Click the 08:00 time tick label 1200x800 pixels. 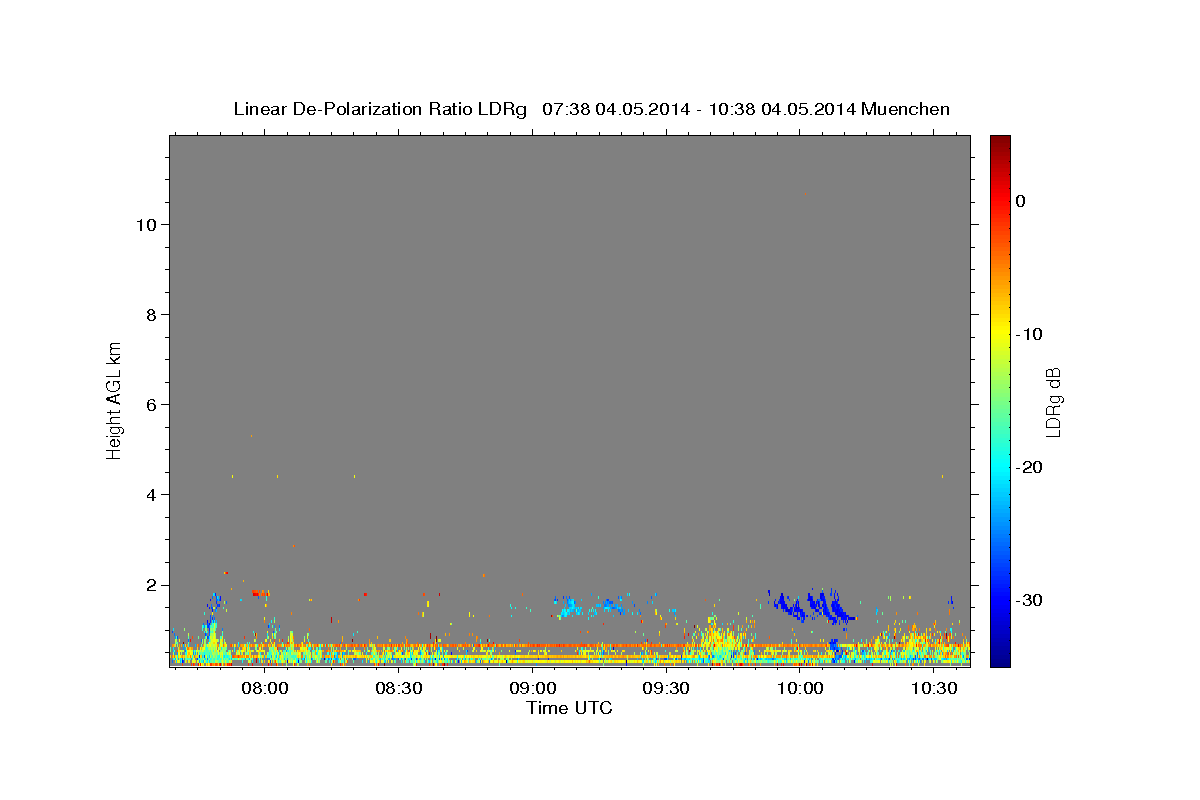[265, 689]
